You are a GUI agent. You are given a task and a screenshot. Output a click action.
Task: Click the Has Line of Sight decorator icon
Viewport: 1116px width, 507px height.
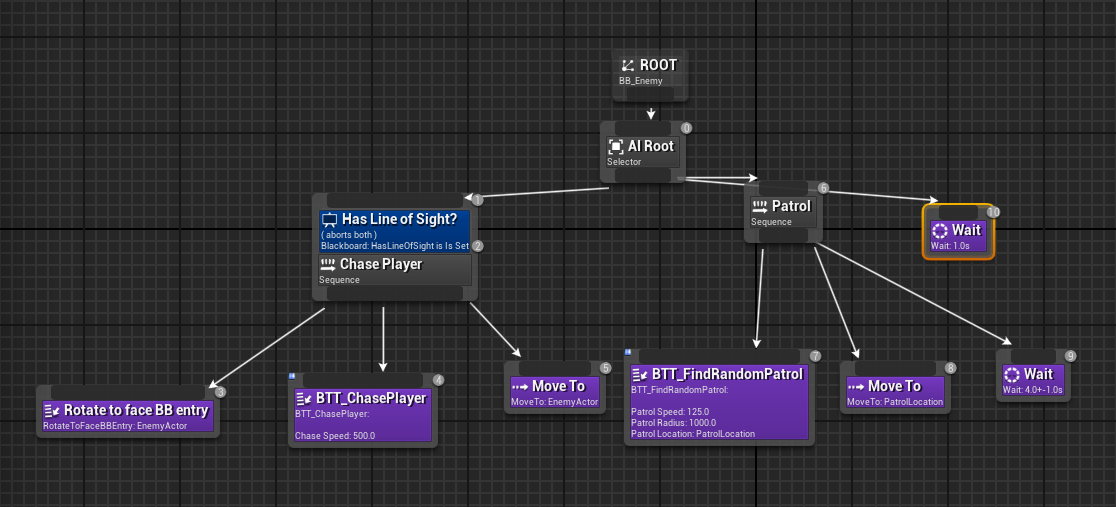329,220
